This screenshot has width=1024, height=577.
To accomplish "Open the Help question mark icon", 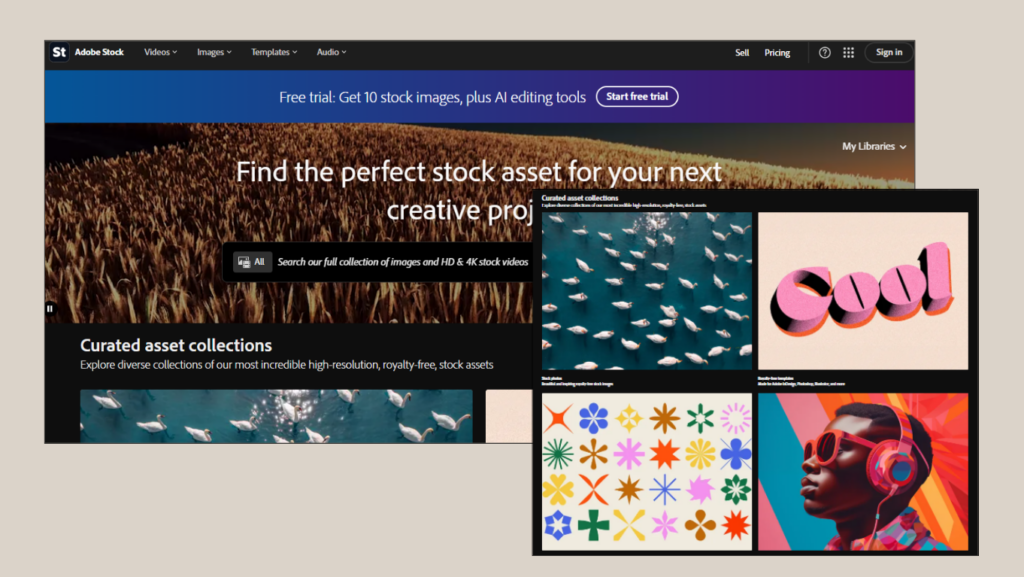I will (x=825, y=53).
